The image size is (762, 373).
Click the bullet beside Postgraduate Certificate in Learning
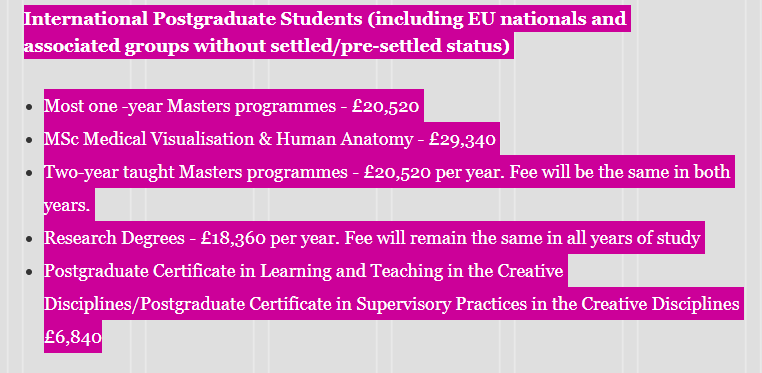click(30, 272)
